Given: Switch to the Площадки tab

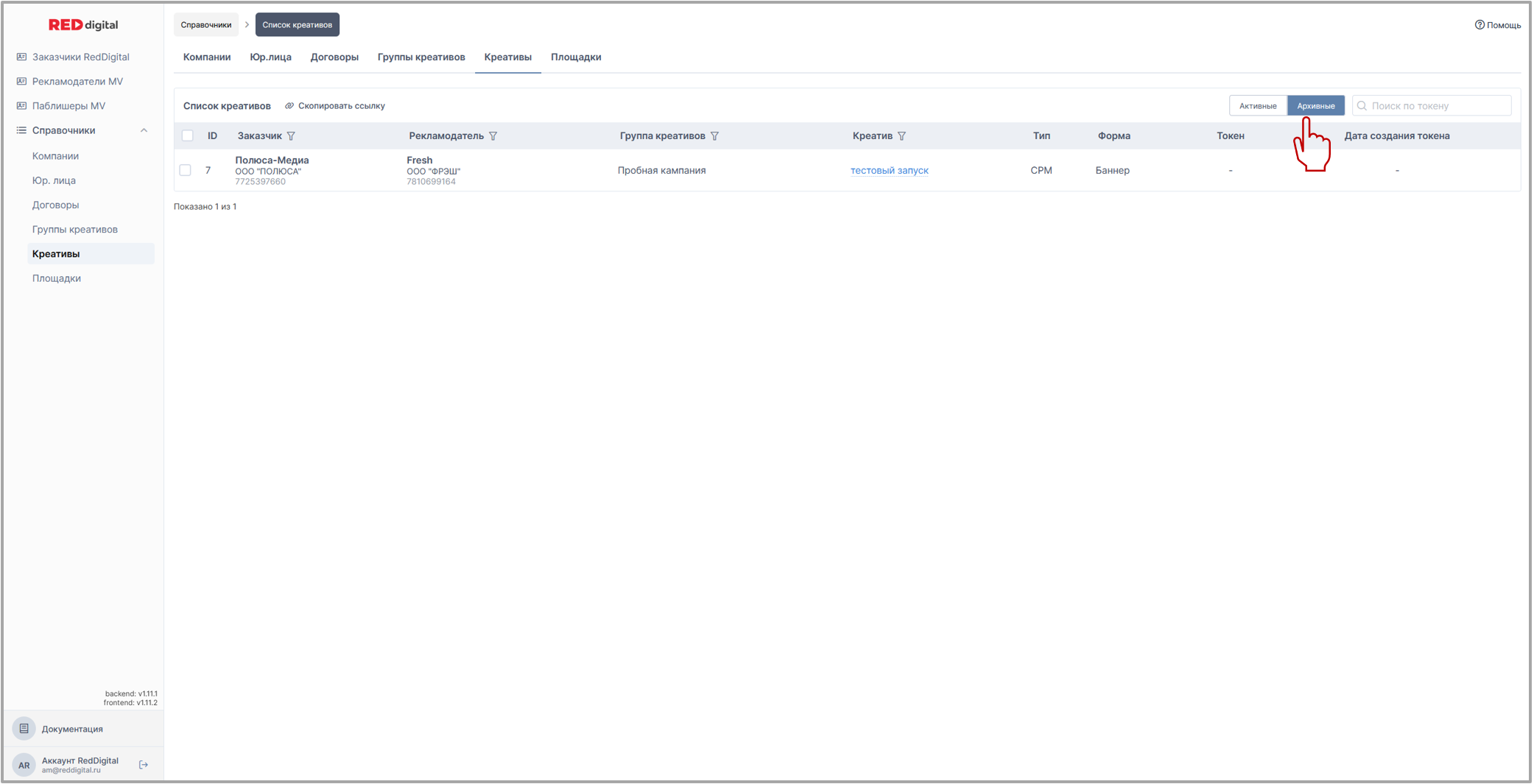Looking at the screenshot, I should point(575,57).
